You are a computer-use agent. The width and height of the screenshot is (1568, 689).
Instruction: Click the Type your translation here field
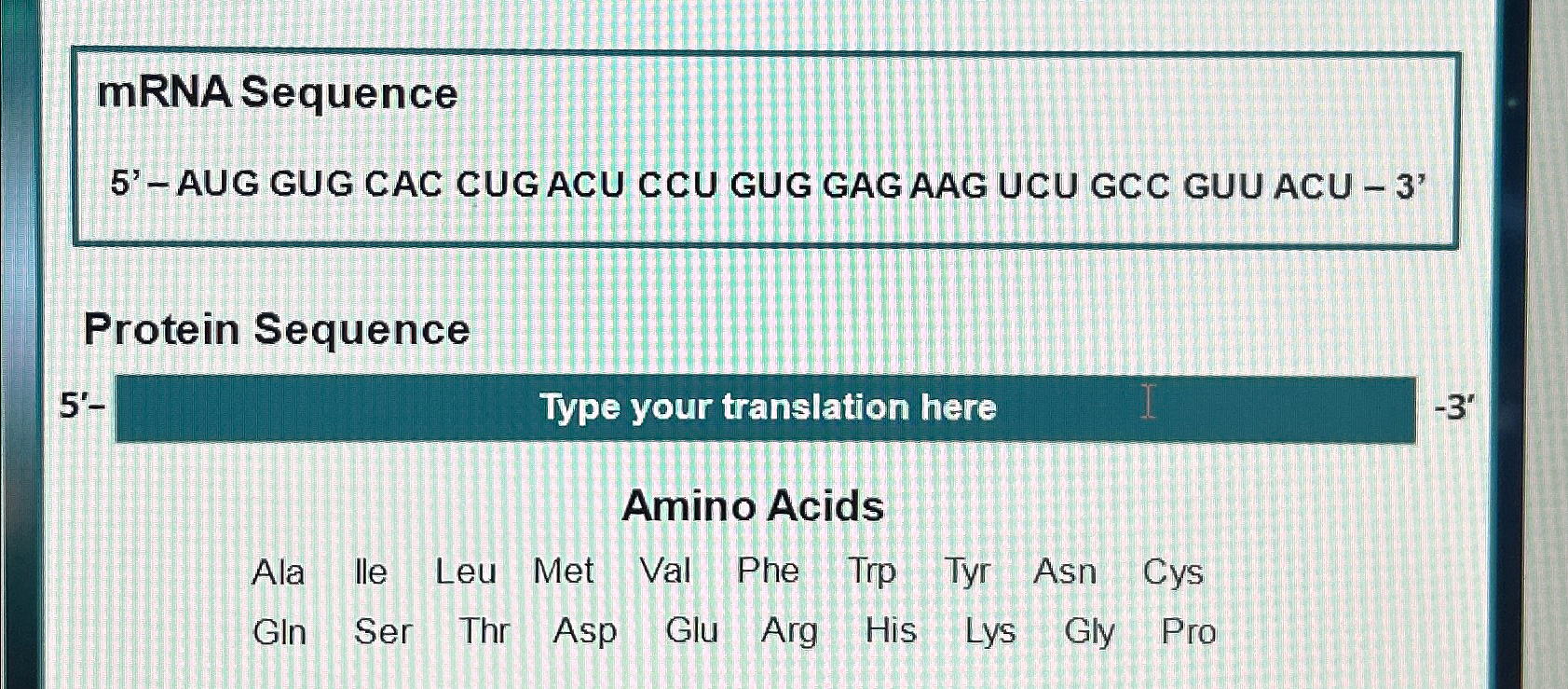pyautogui.click(x=767, y=407)
